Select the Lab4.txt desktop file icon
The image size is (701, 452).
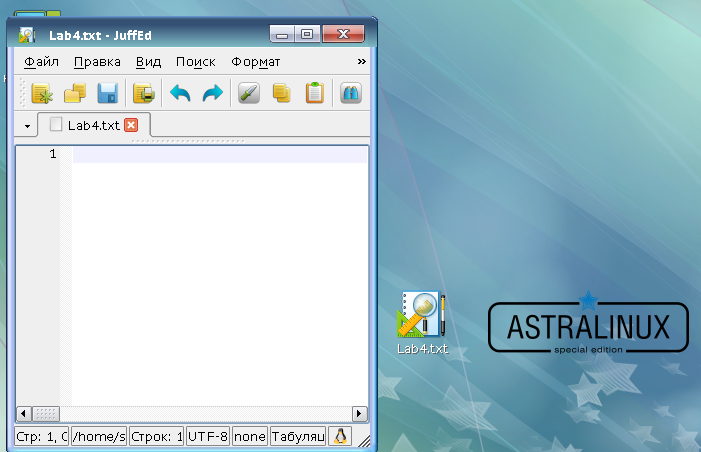click(x=422, y=323)
